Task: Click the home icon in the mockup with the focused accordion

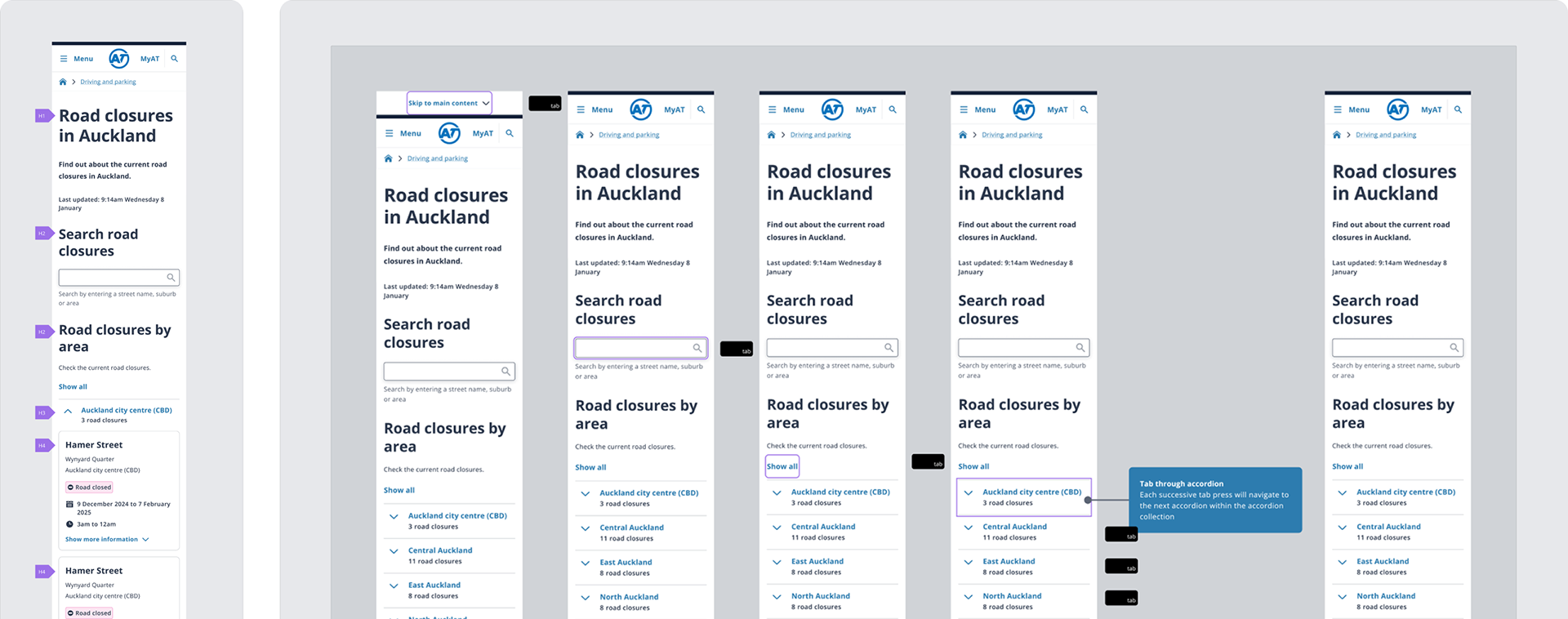Action: click(963, 135)
